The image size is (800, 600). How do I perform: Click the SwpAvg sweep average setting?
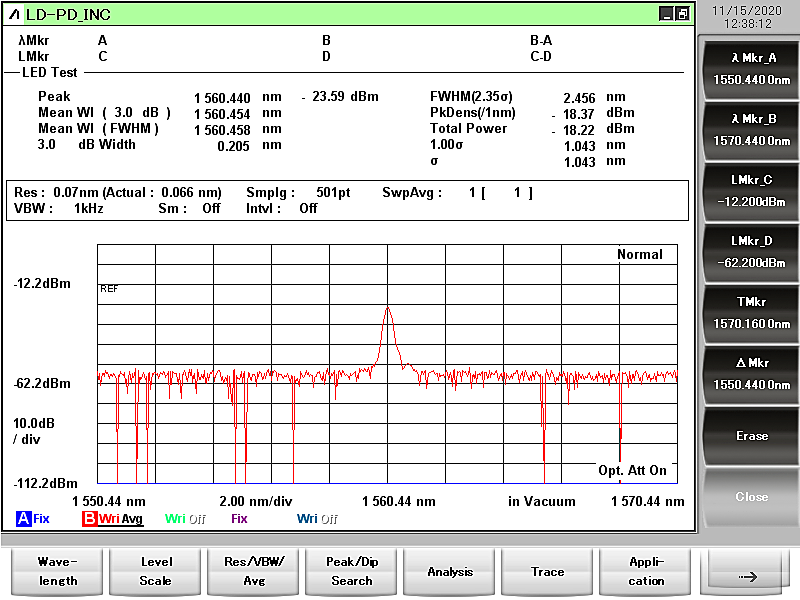pyautogui.click(x=458, y=192)
